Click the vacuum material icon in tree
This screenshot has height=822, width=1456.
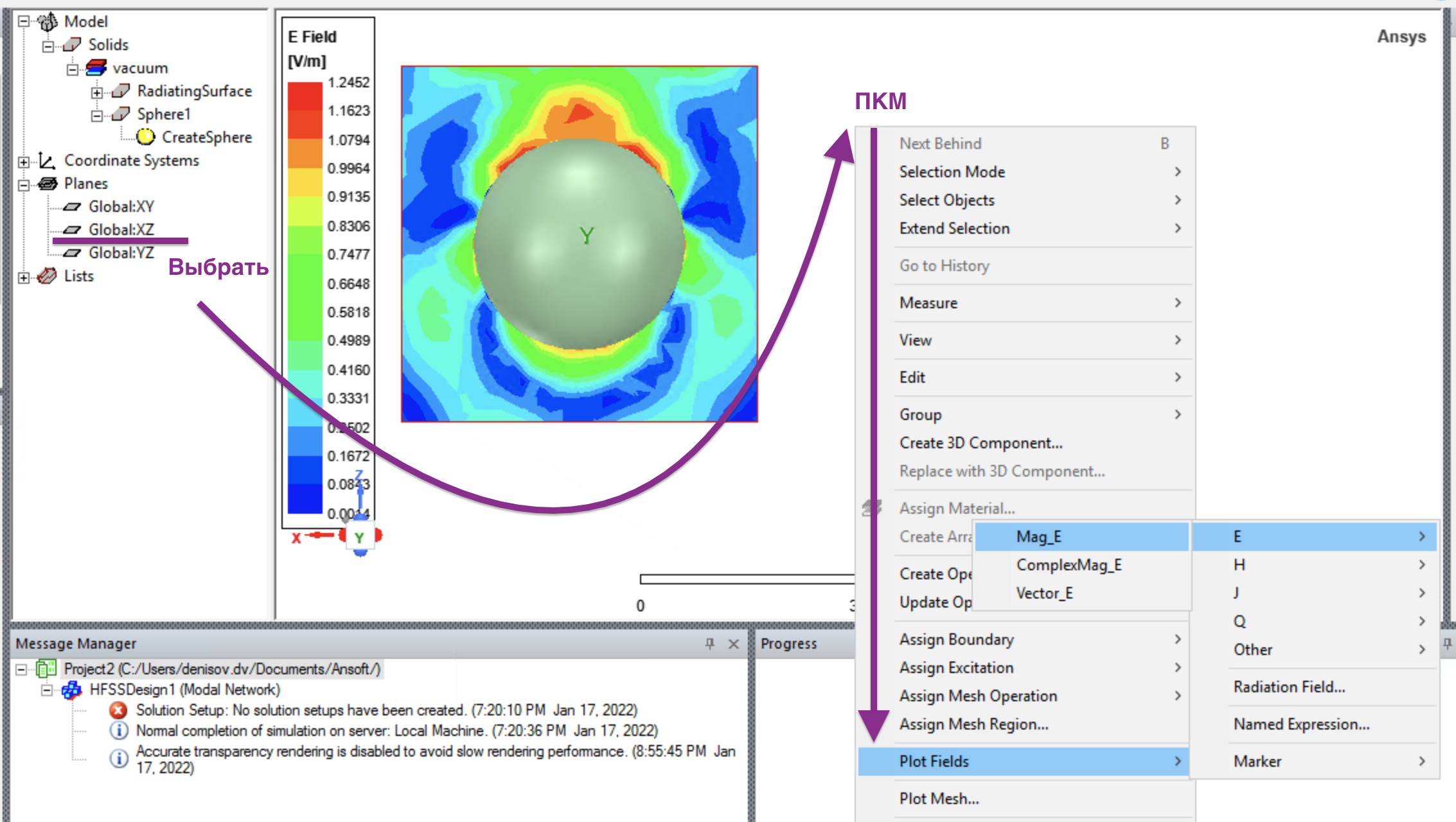point(96,67)
